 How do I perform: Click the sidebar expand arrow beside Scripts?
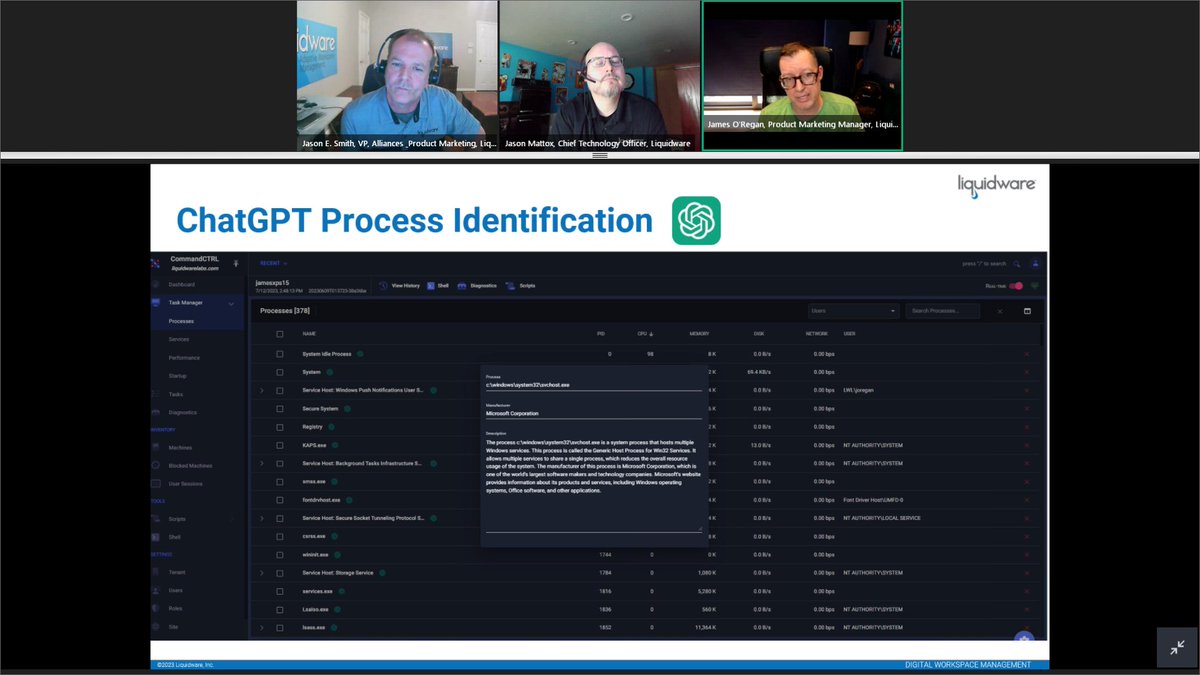[232, 519]
